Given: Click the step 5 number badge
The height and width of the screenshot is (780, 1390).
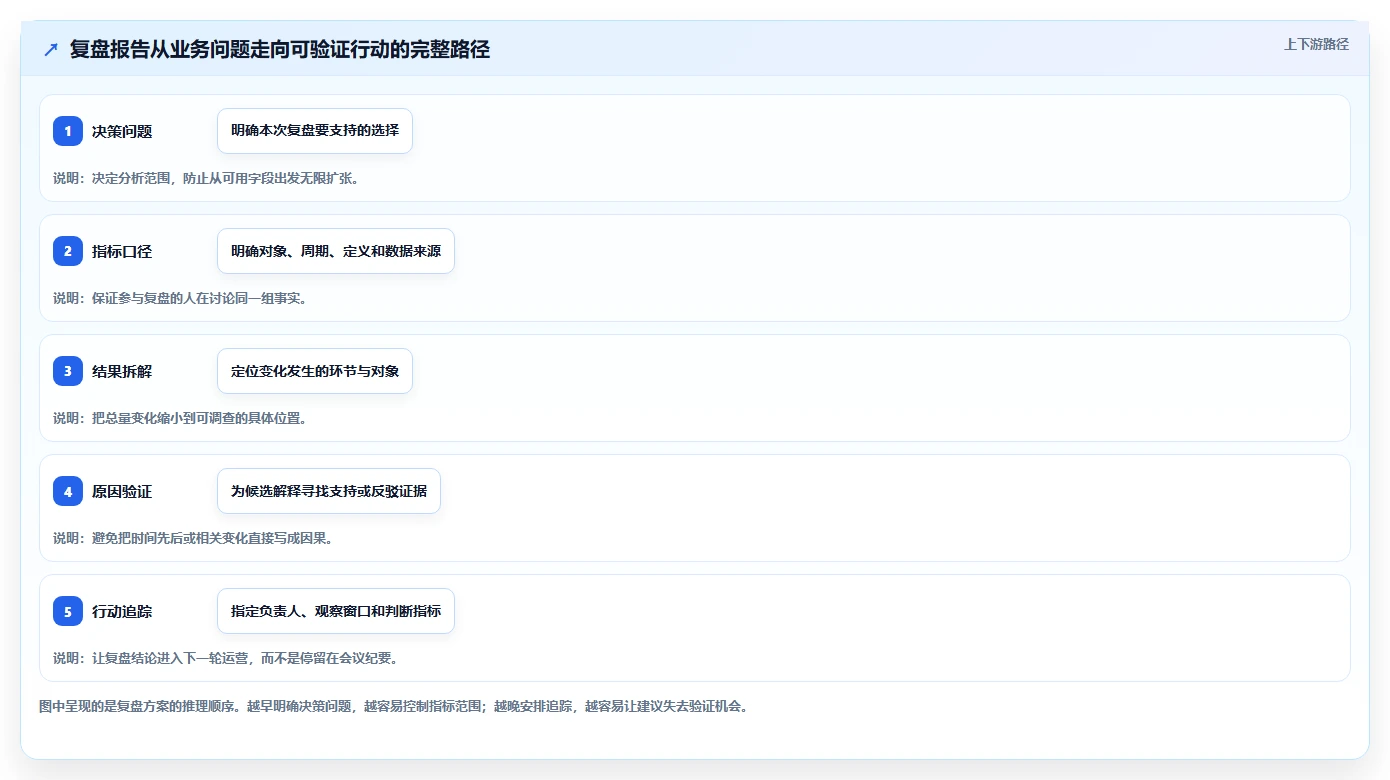Looking at the screenshot, I should pos(68,611).
